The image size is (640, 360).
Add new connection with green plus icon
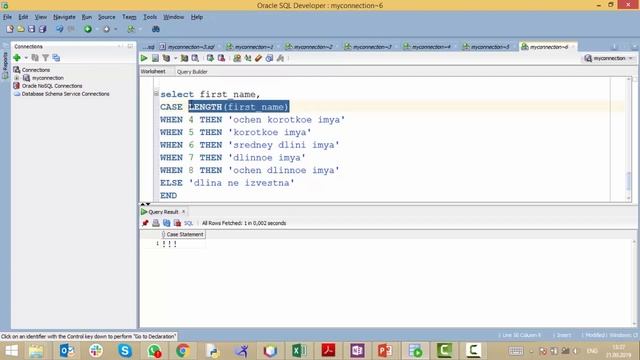(17, 58)
